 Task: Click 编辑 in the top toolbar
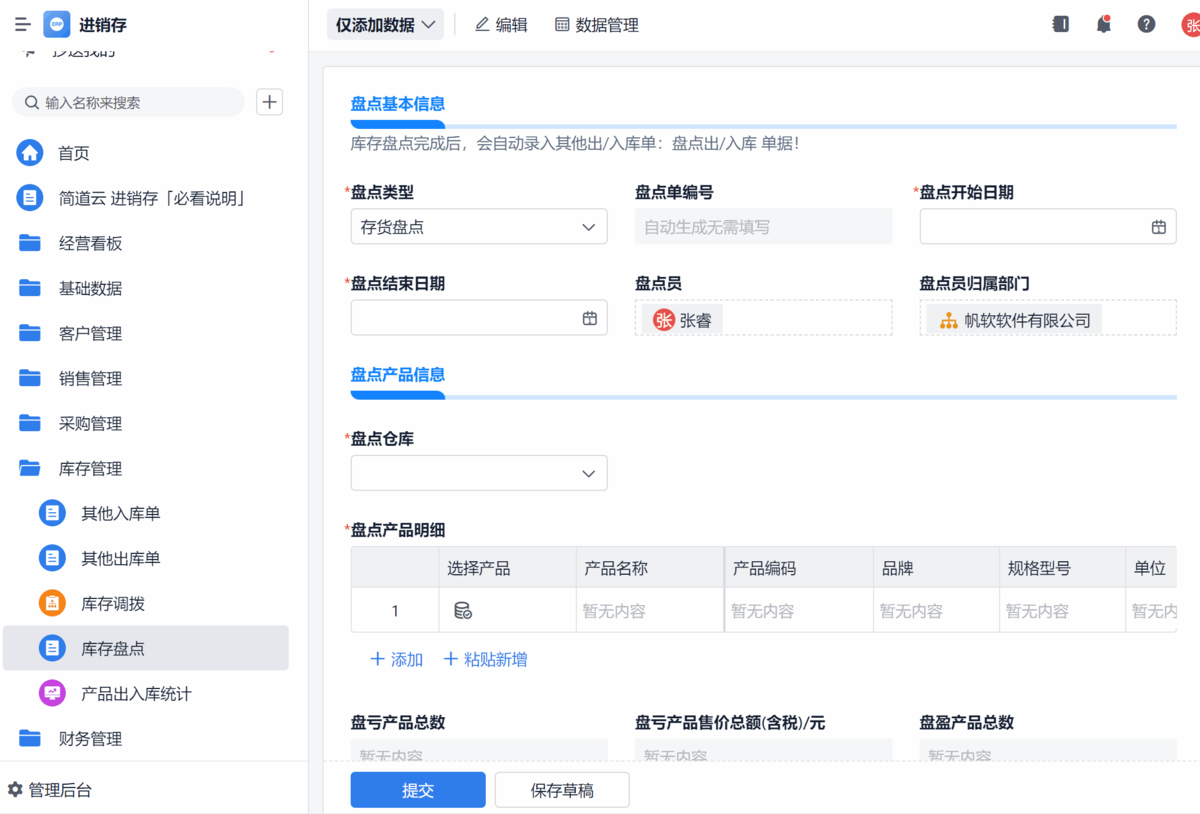[501, 25]
